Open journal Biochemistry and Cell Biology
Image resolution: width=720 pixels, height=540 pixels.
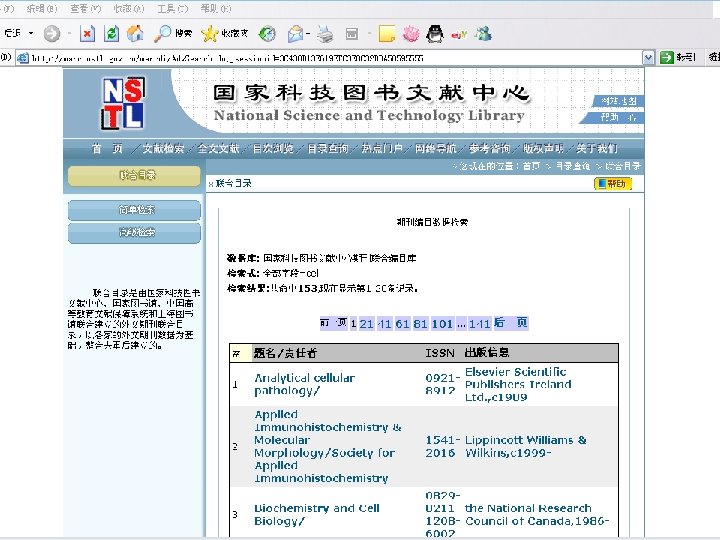tap(317, 514)
